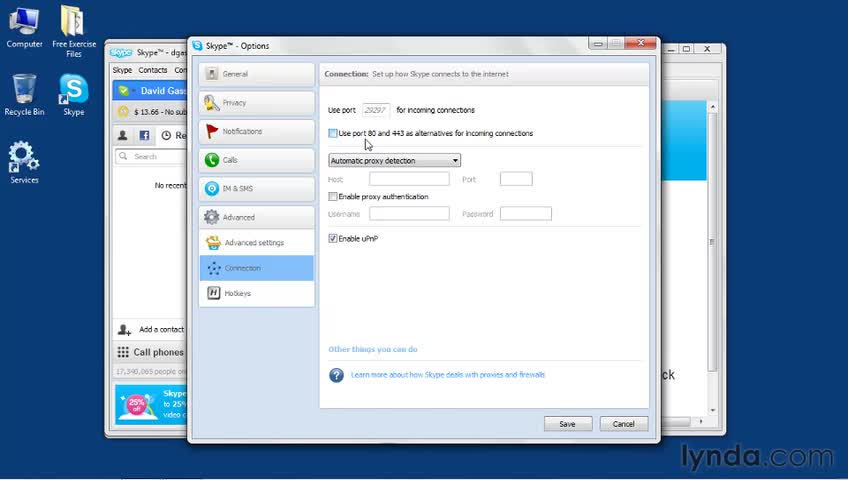Click the proxy Password field

pyautogui.click(x=526, y=214)
